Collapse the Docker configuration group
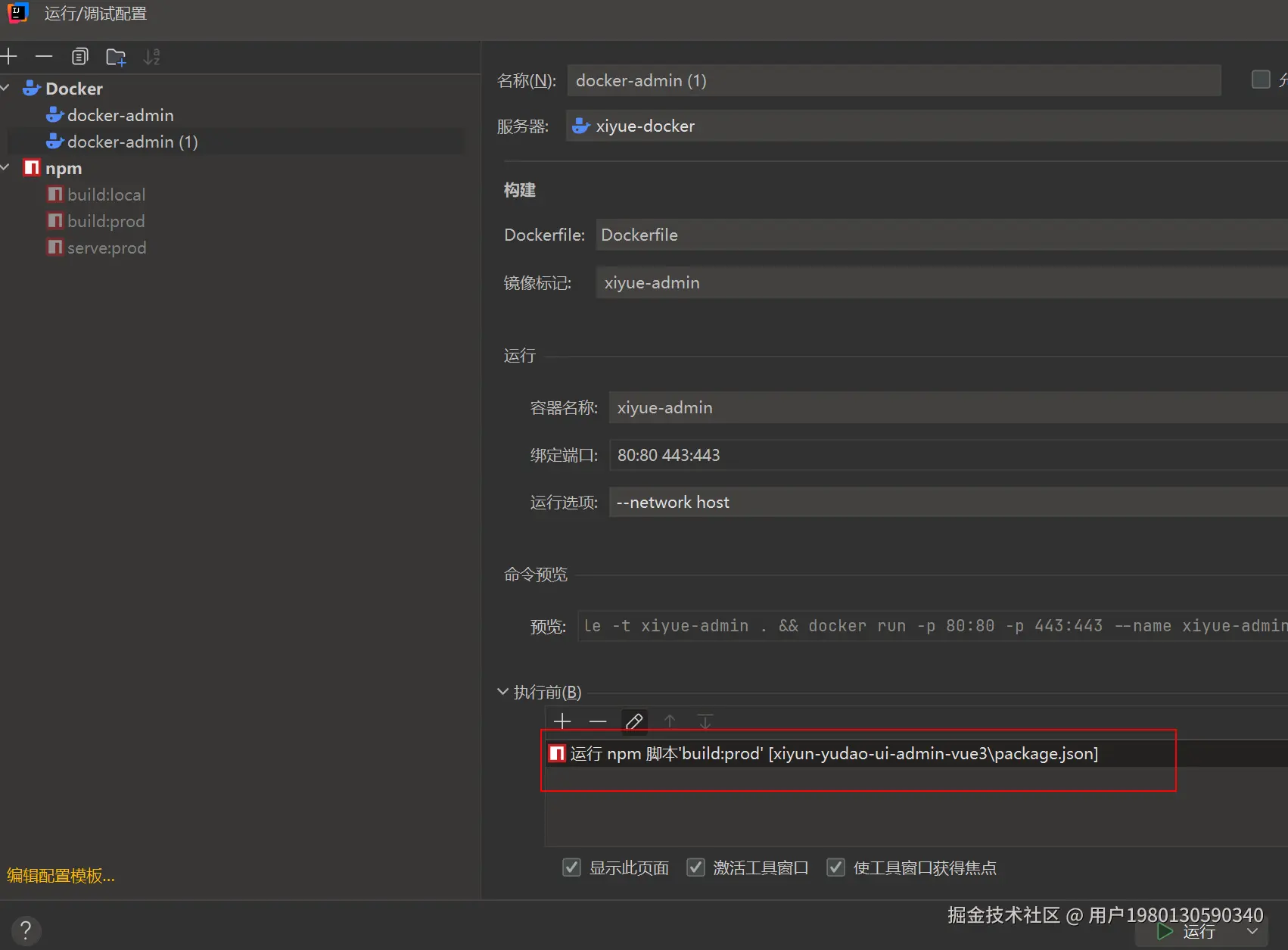The image size is (1288, 950). point(5,89)
